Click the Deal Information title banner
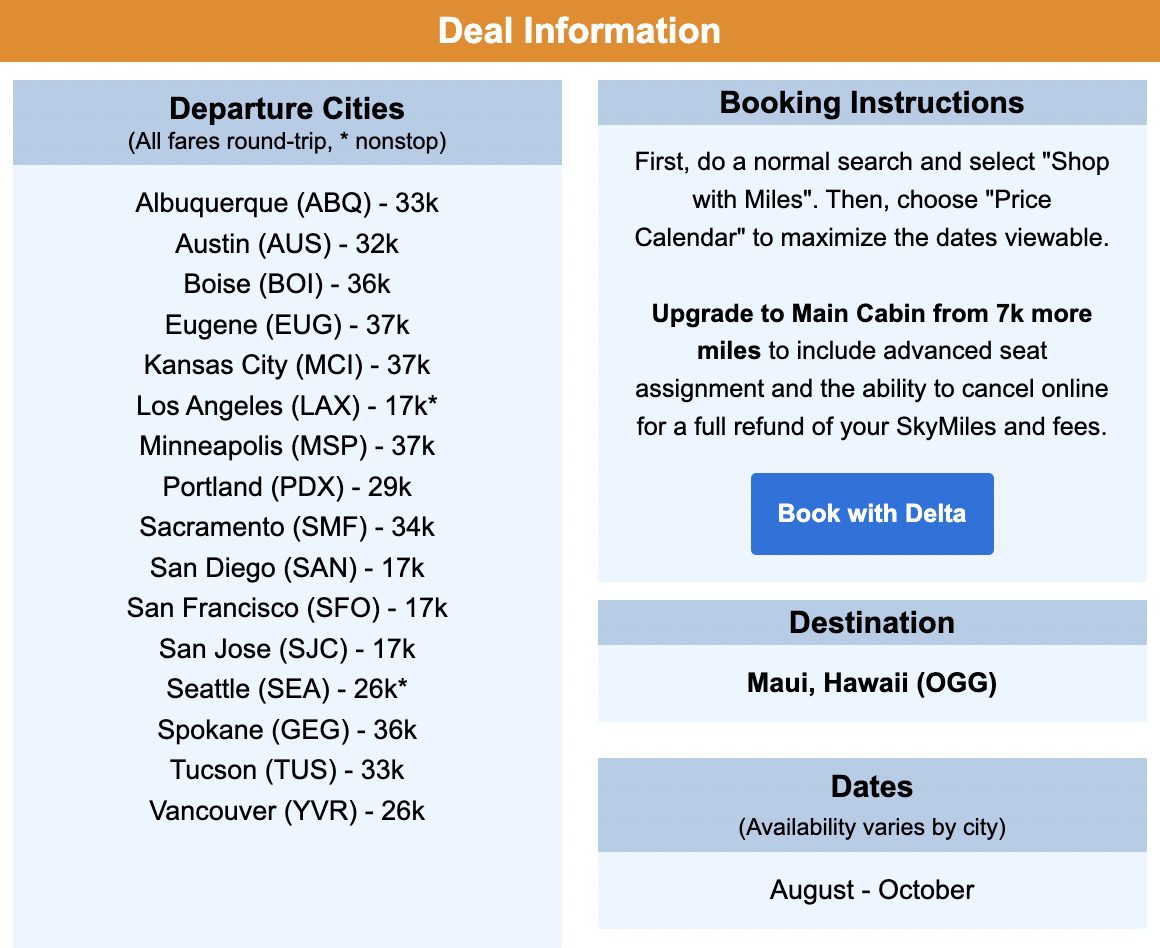 click(580, 30)
